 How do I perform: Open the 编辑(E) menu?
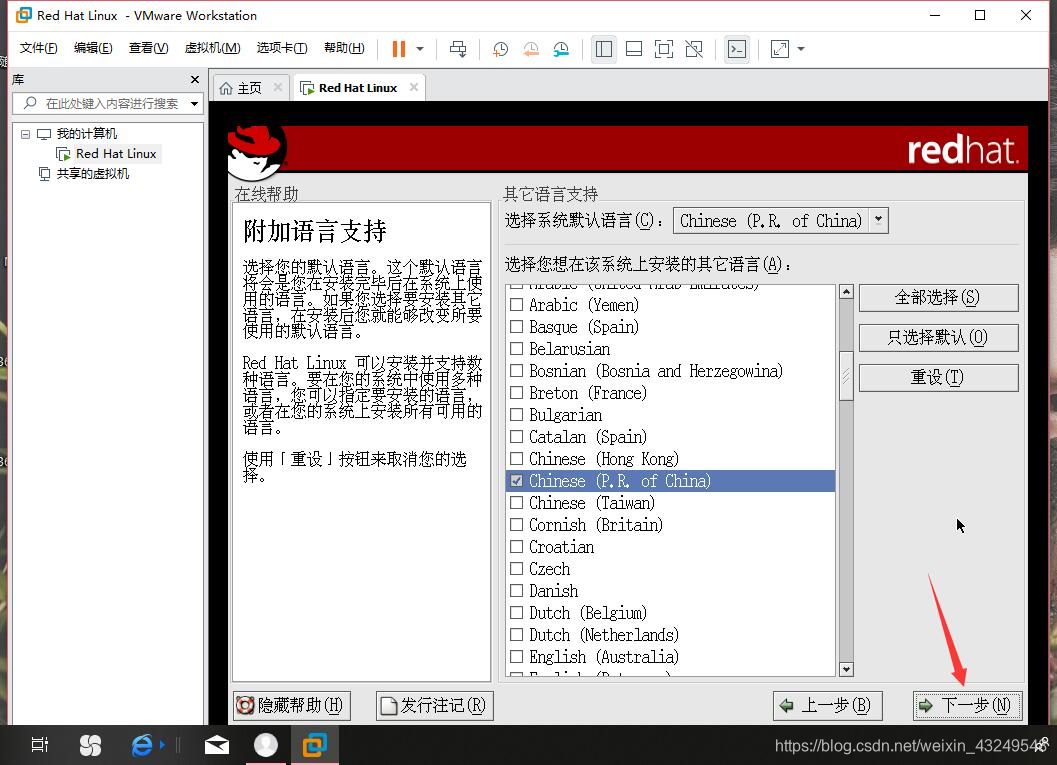(x=93, y=48)
